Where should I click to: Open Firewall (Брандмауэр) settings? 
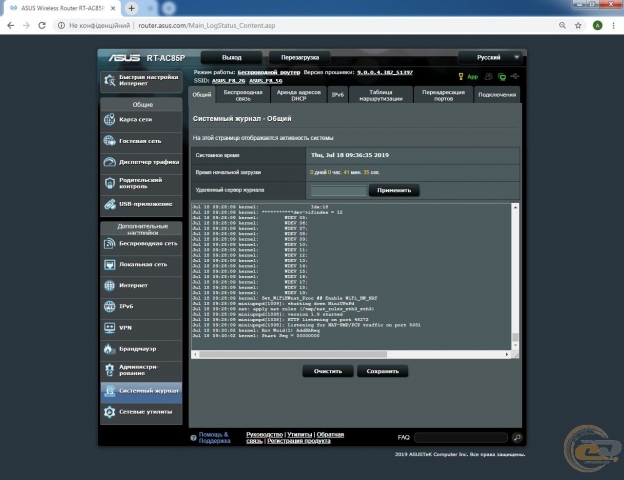coord(140,348)
